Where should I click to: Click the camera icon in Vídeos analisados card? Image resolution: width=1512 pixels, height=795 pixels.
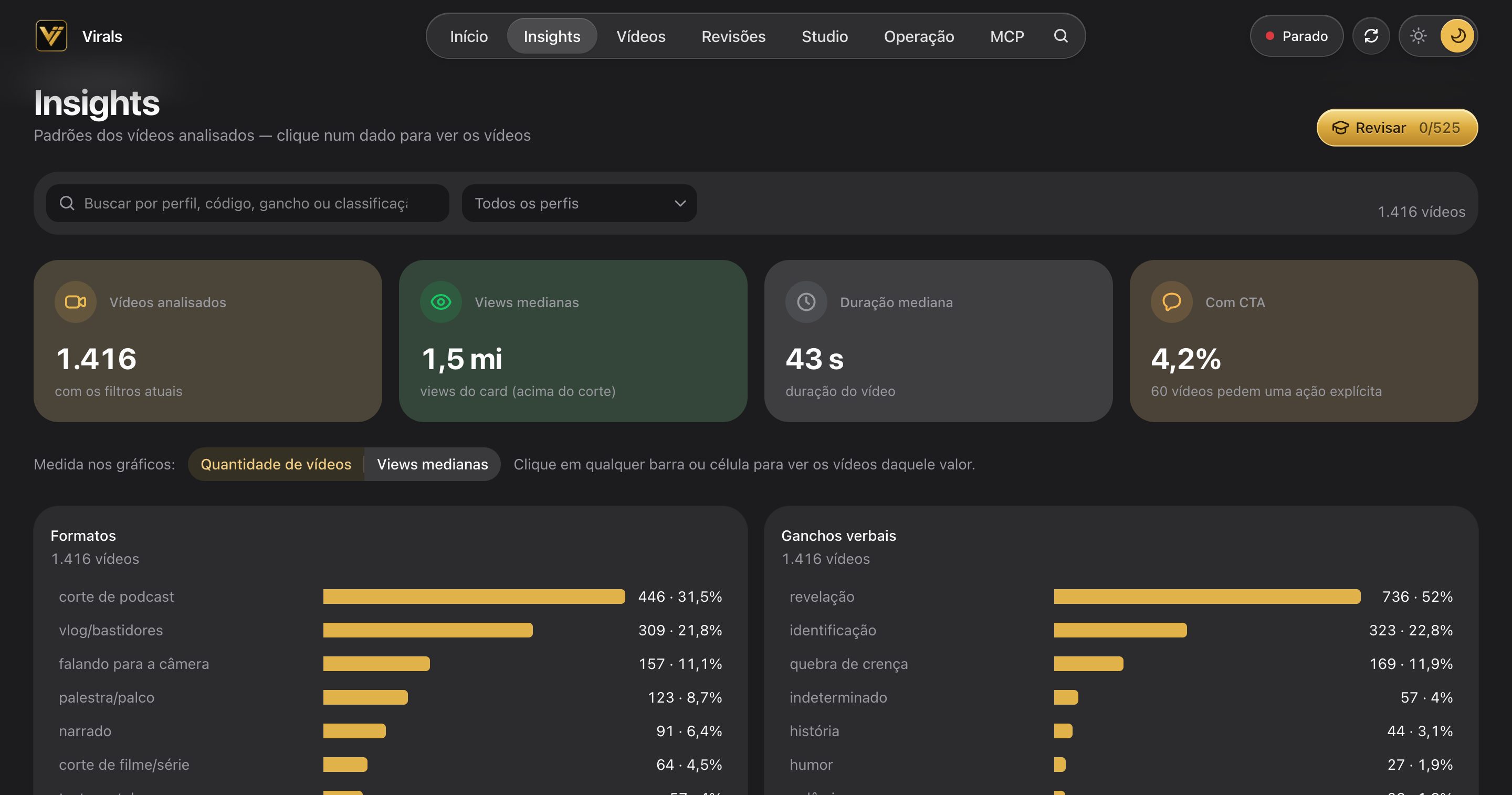(76, 302)
